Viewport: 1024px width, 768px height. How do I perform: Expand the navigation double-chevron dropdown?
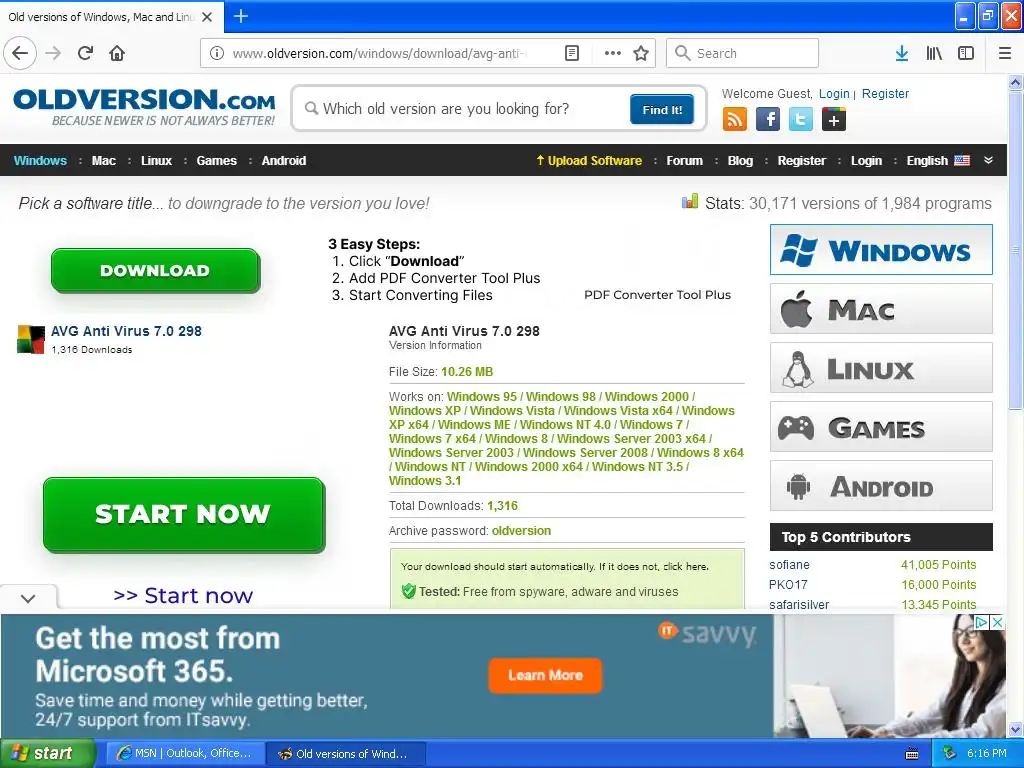pyautogui.click(x=988, y=160)
